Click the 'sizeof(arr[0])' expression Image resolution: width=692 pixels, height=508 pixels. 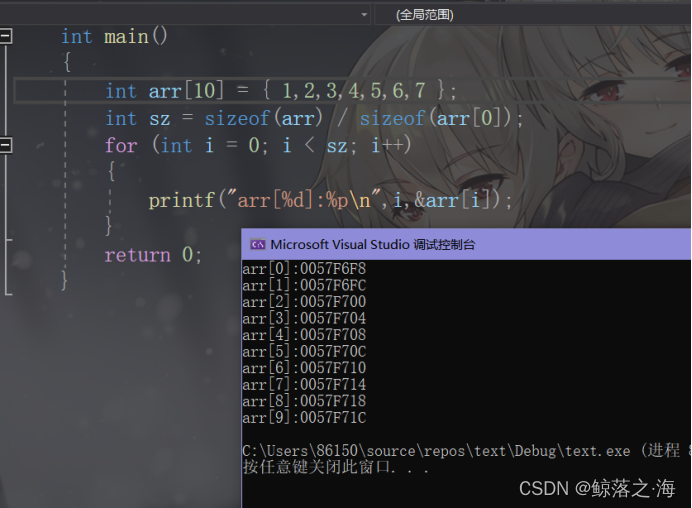pyautogui.click(x=436, y=118)
